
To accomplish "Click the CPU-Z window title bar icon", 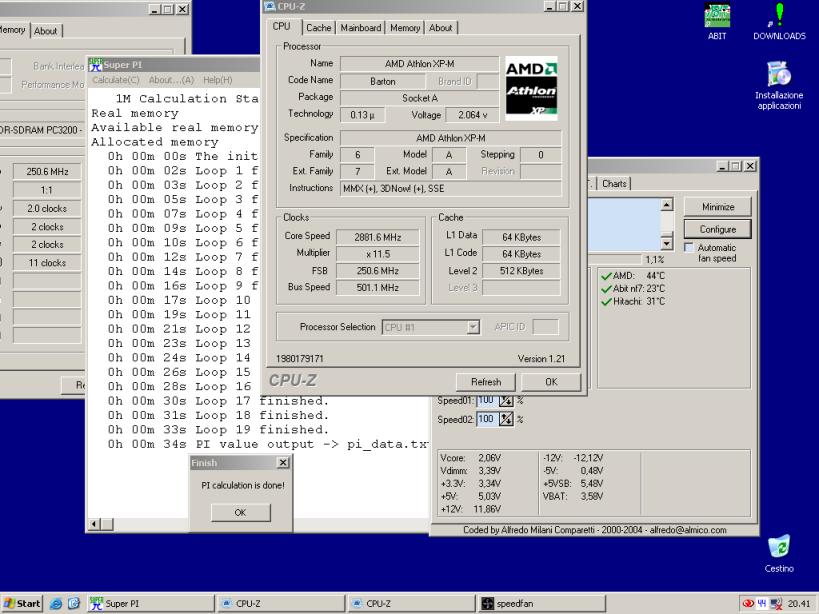I will (270, 6).
